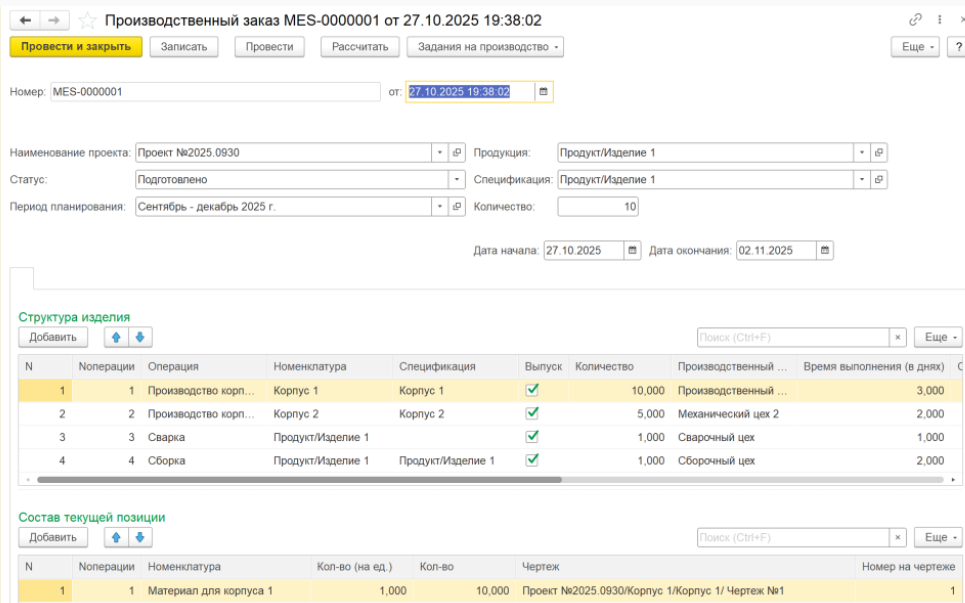Viewport: 965px width, 603px height.
Task: Clear search in Структура изделия
Action: 898,337
